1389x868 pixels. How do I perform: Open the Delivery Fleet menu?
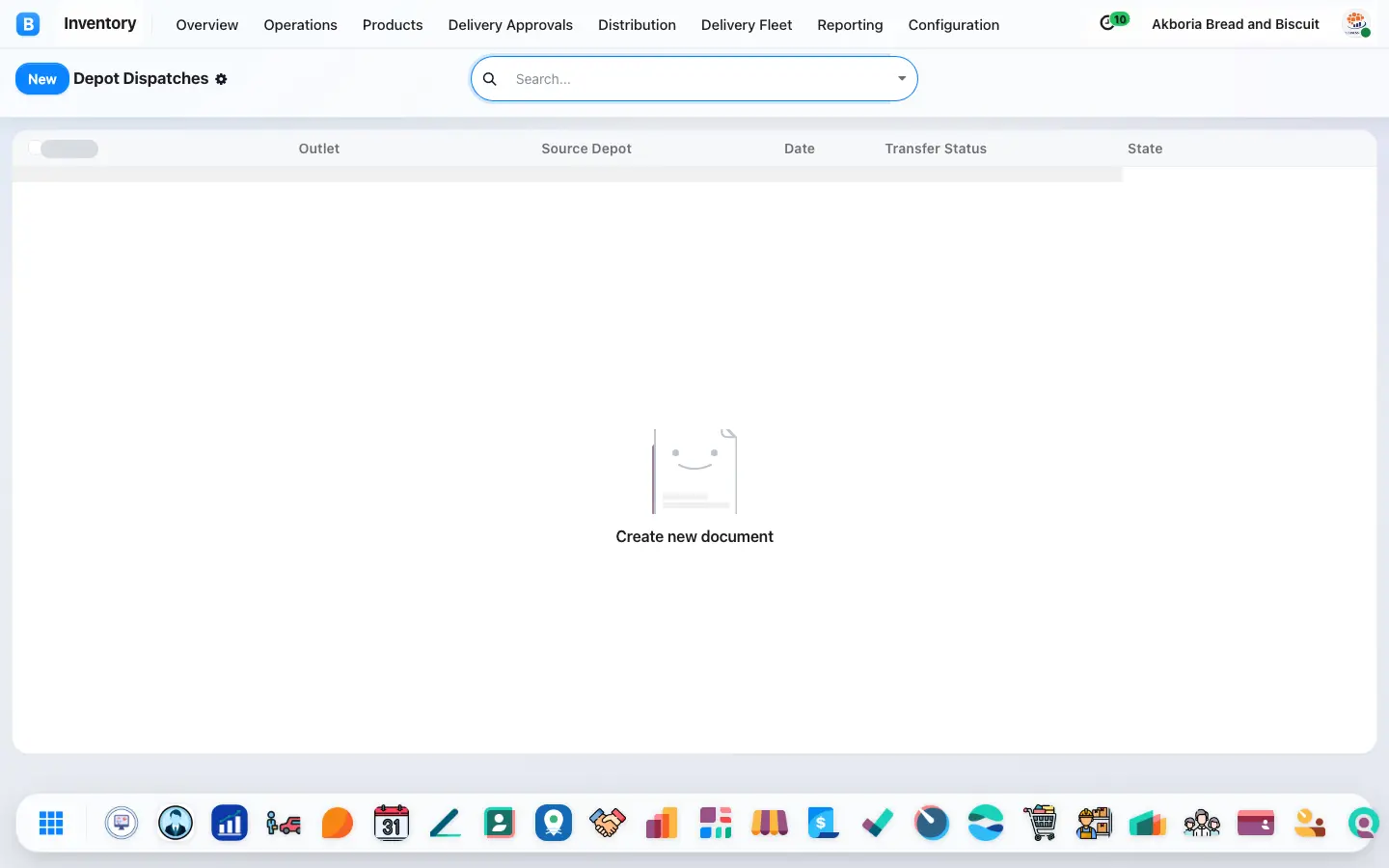pyautogui.click(x=747, y=25)
